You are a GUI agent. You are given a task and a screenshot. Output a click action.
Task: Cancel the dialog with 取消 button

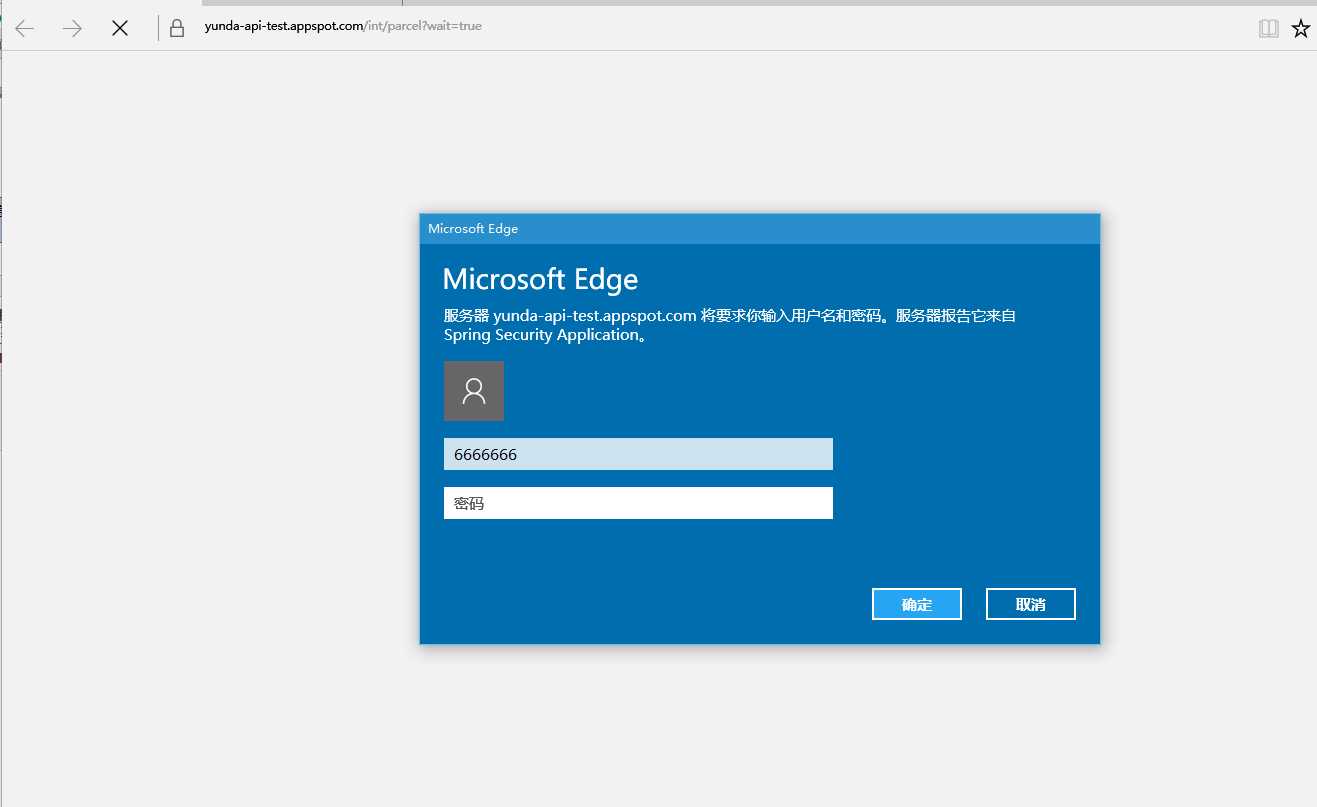point(1031,604)
